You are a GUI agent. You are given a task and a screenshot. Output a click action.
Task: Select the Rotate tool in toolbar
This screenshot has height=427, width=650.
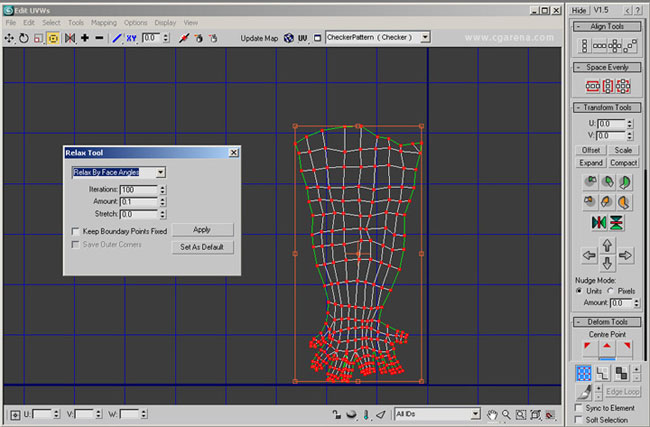pos(24,39)
